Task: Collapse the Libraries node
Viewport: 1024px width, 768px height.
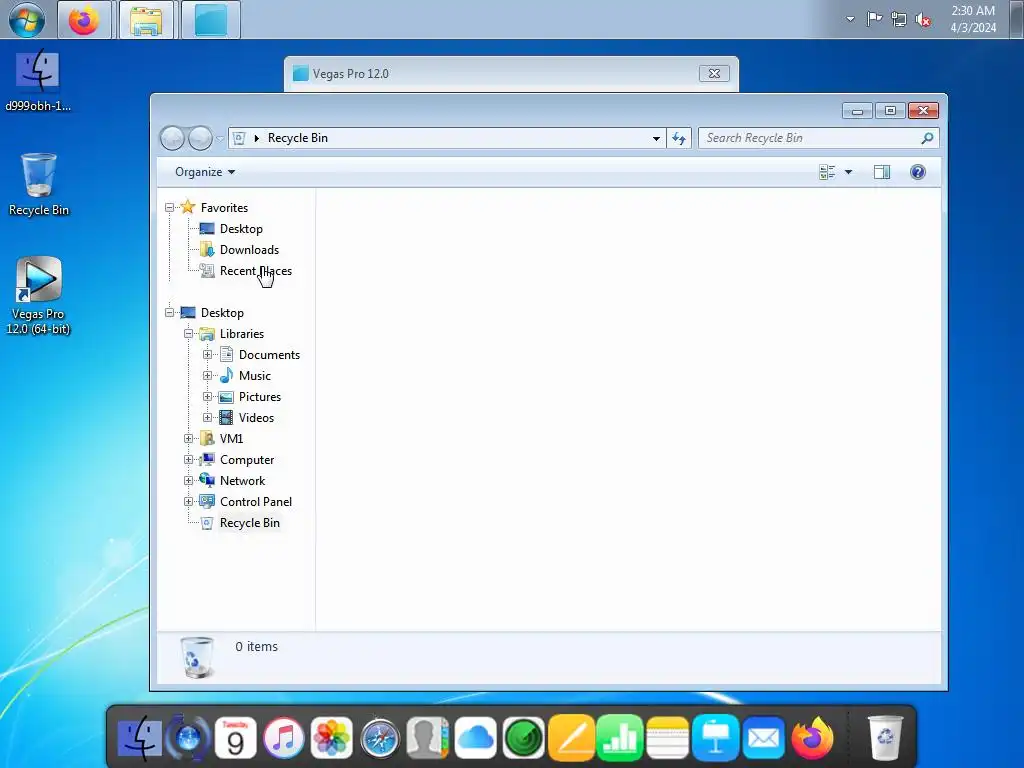Action: coord(188,334)
